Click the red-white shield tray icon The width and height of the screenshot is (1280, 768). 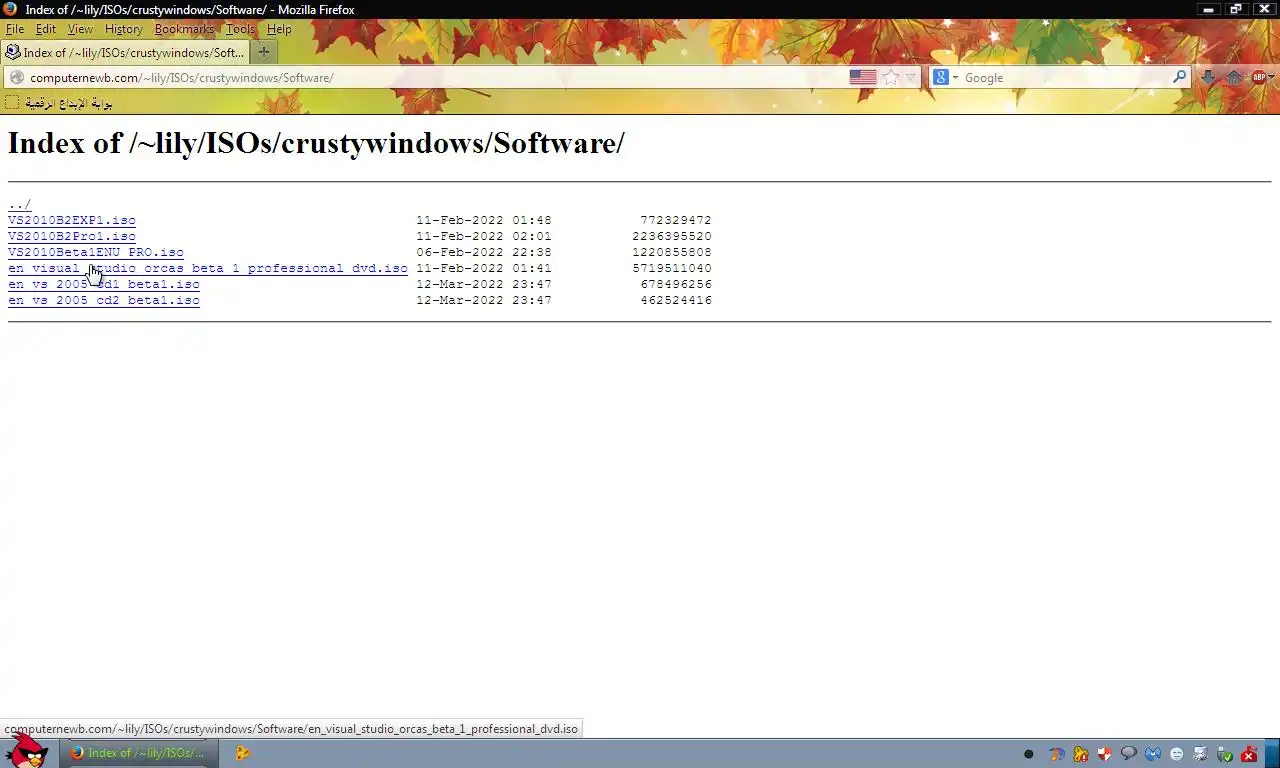pyautogui.click(x=1104, y=754)
